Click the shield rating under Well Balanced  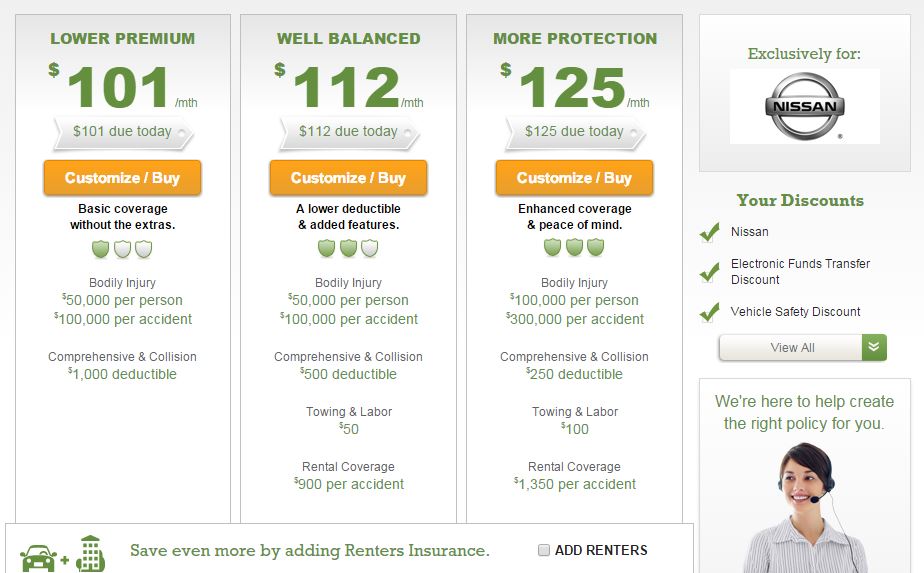click(x=348, y=248)
